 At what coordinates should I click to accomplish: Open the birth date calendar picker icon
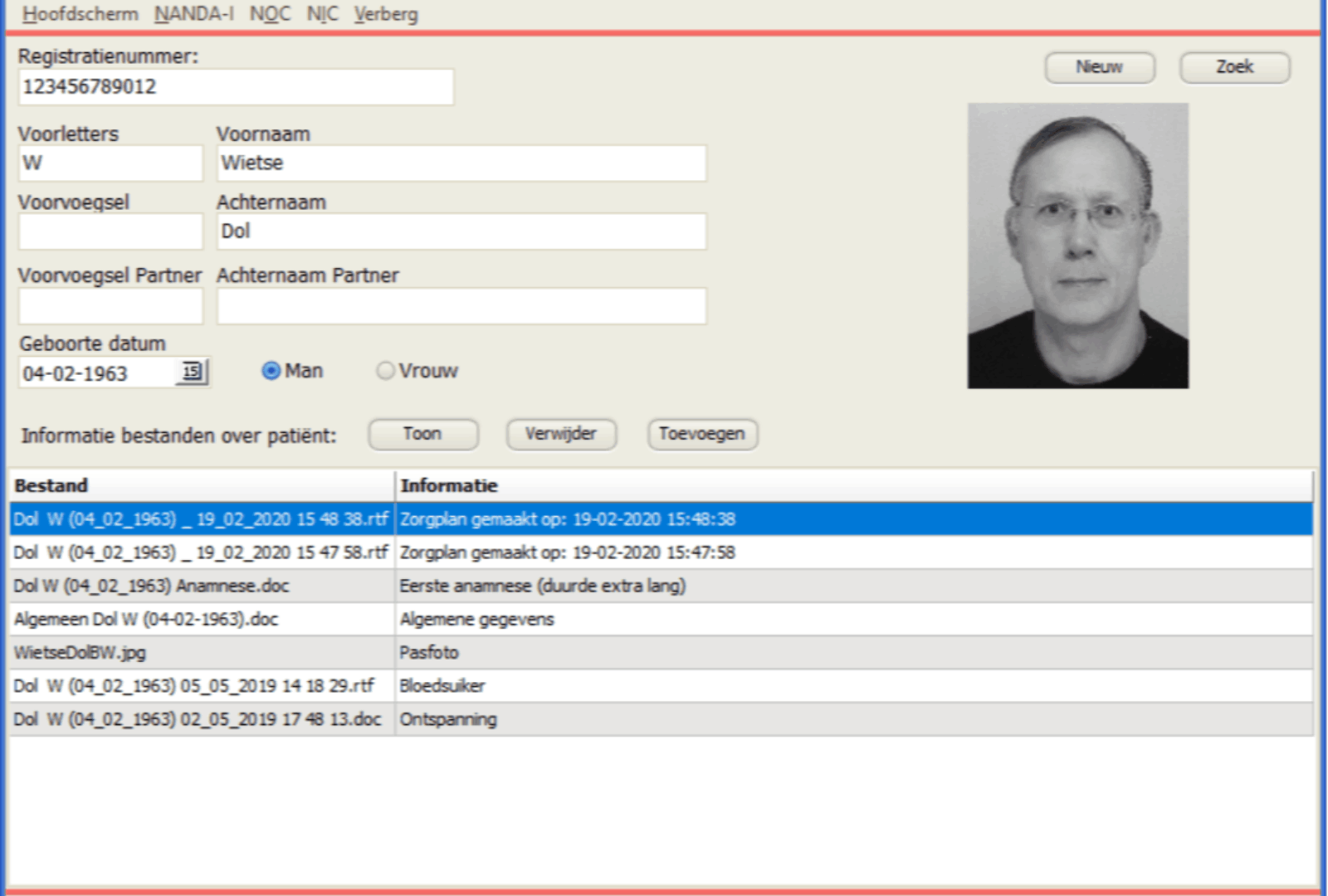tap(192, 372)
